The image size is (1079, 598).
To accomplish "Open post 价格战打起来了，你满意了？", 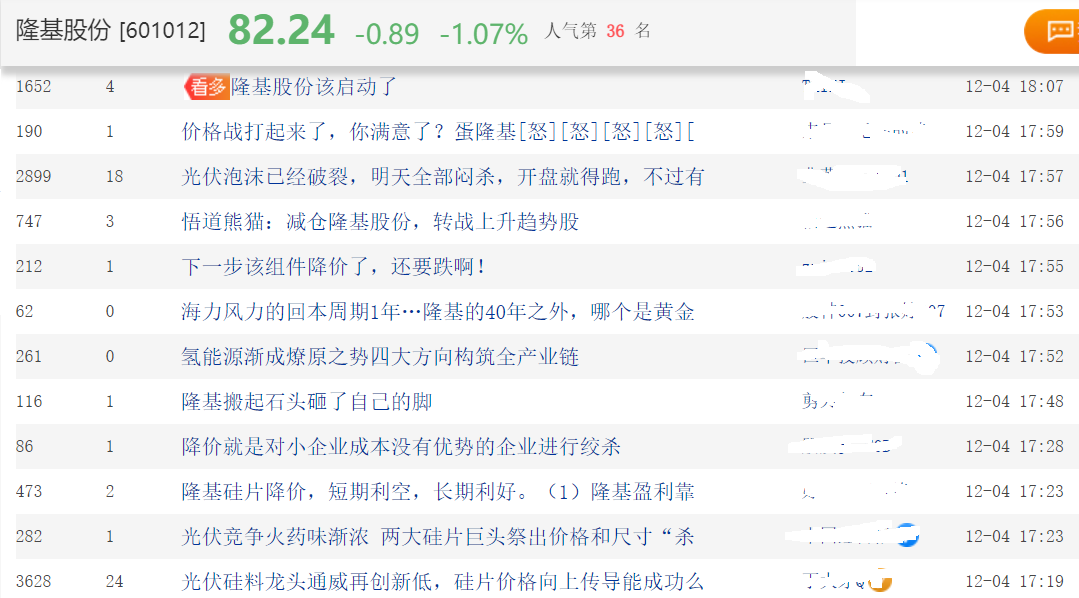I will tap(438, 131).
